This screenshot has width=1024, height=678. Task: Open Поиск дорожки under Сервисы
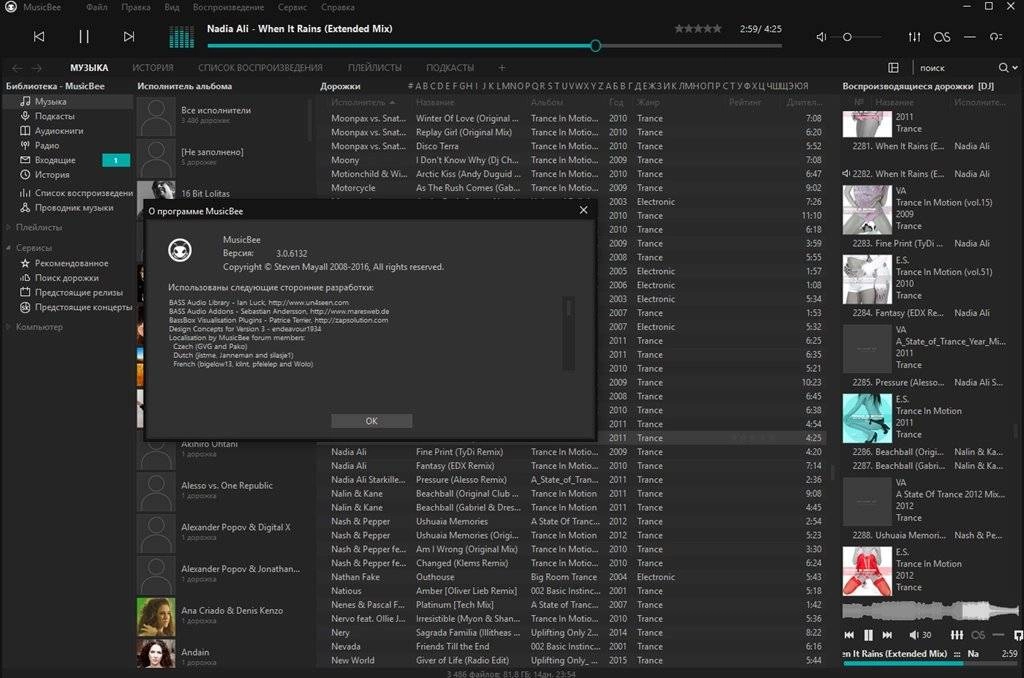[68, 278]
